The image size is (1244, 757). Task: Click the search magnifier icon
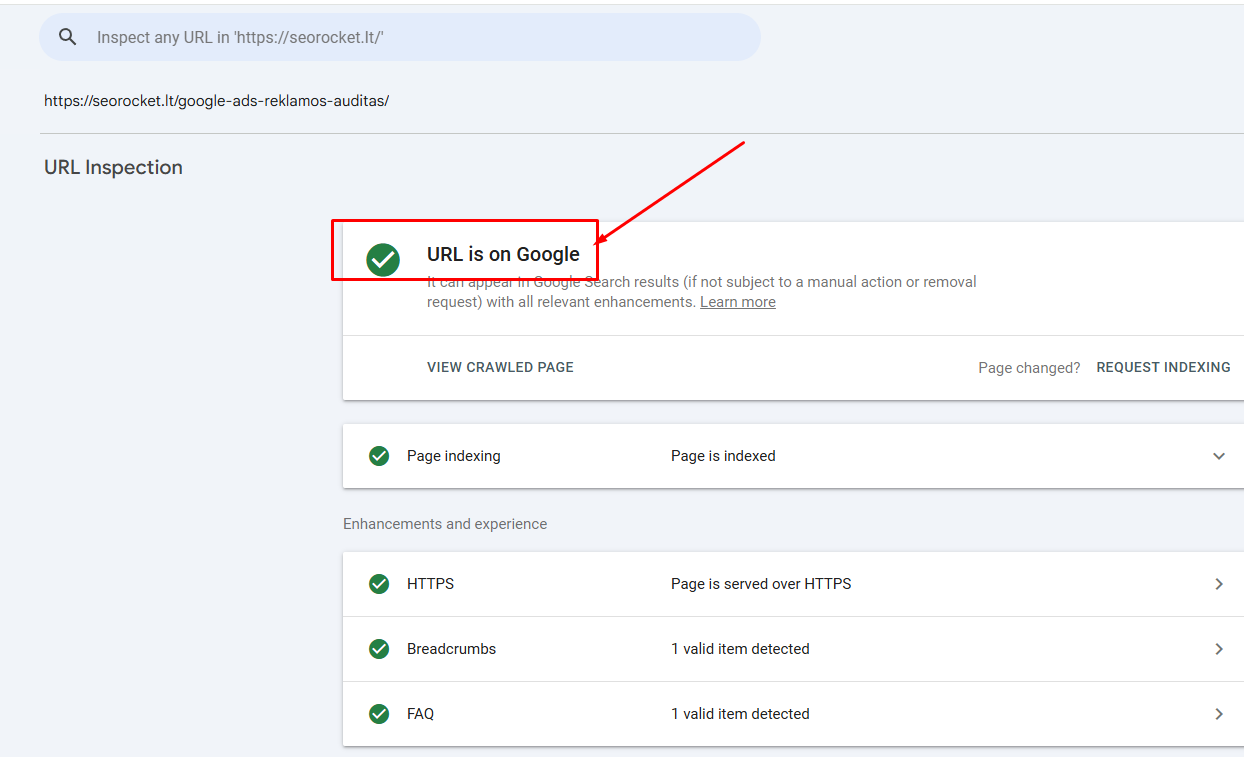[68, 37]
